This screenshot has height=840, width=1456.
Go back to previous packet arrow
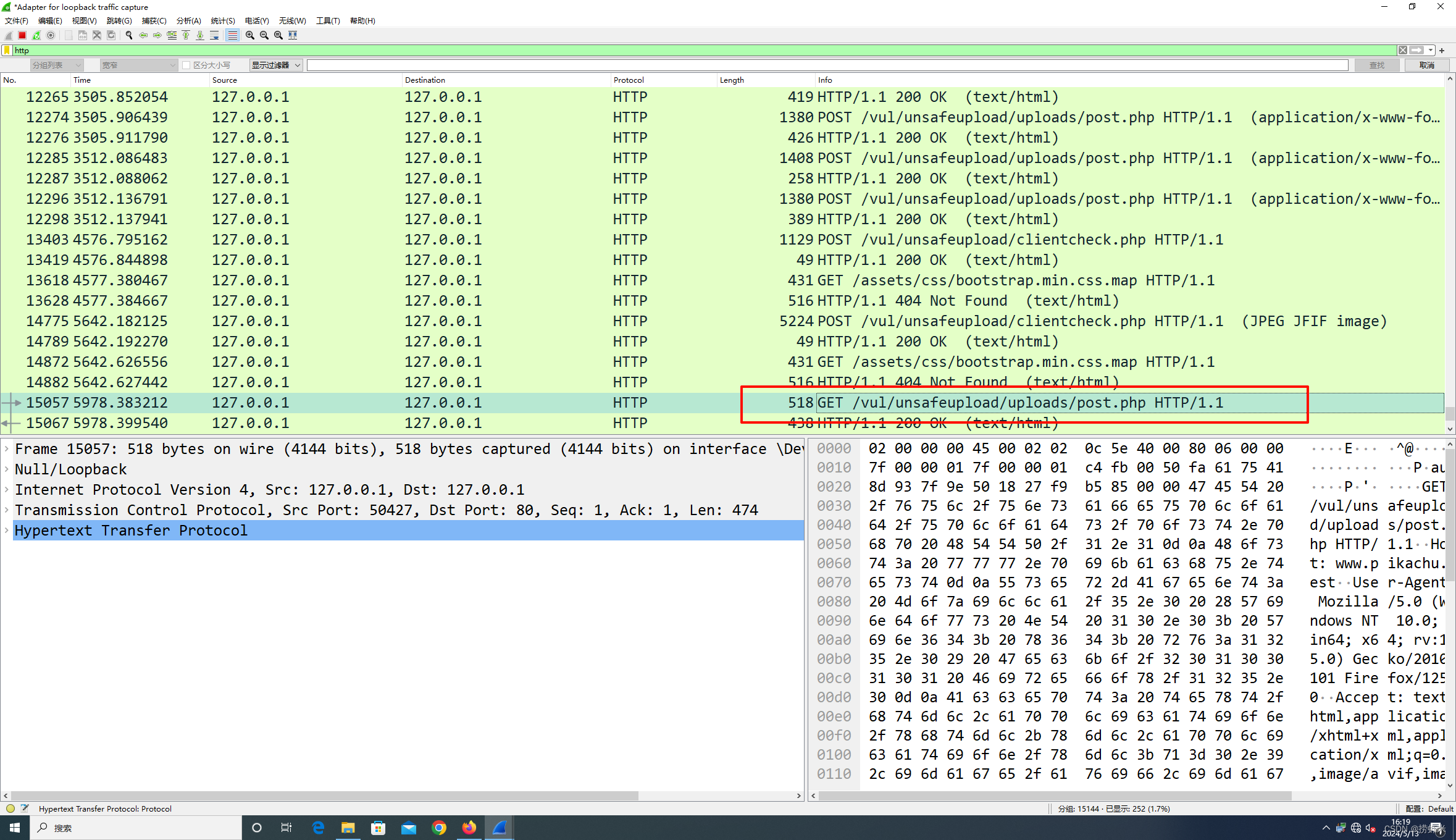143,35
